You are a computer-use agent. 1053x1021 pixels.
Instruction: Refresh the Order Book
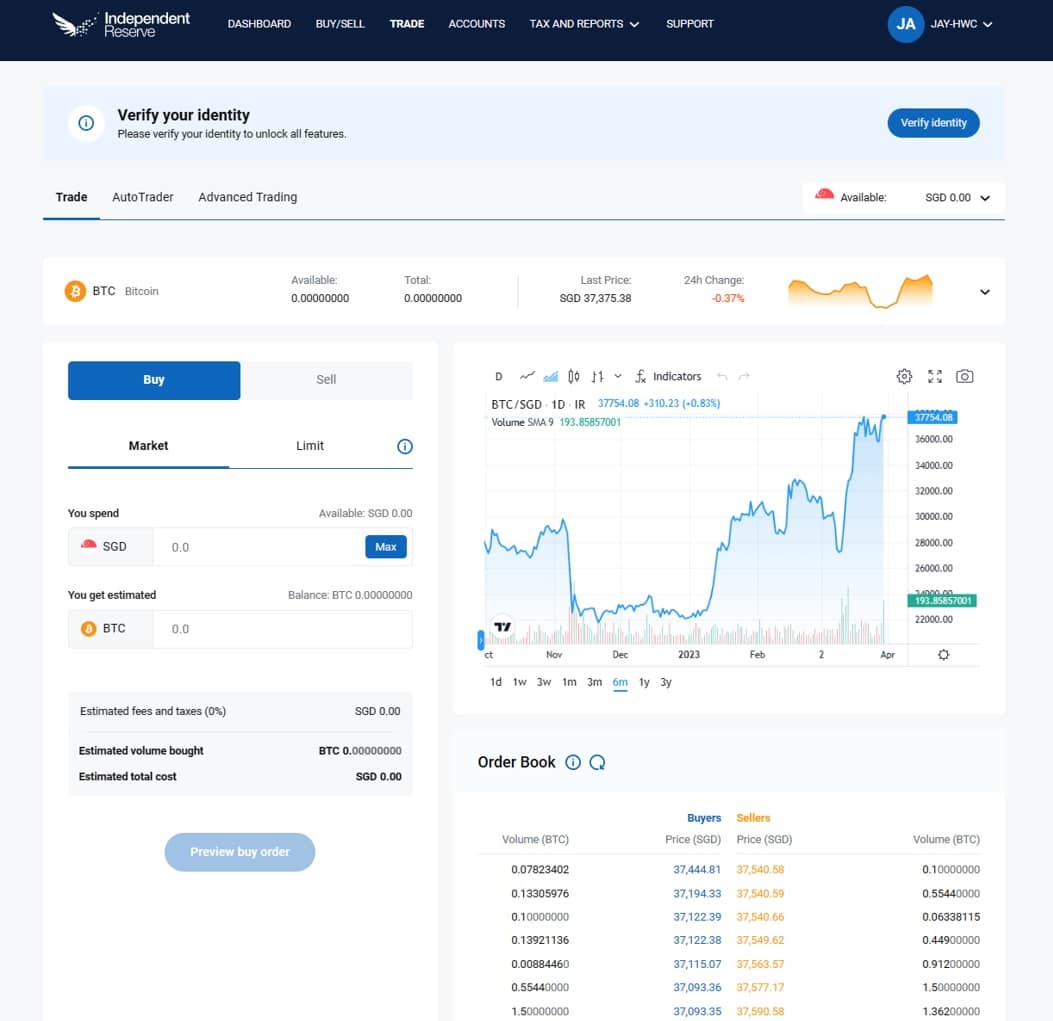tap(597, 762)
